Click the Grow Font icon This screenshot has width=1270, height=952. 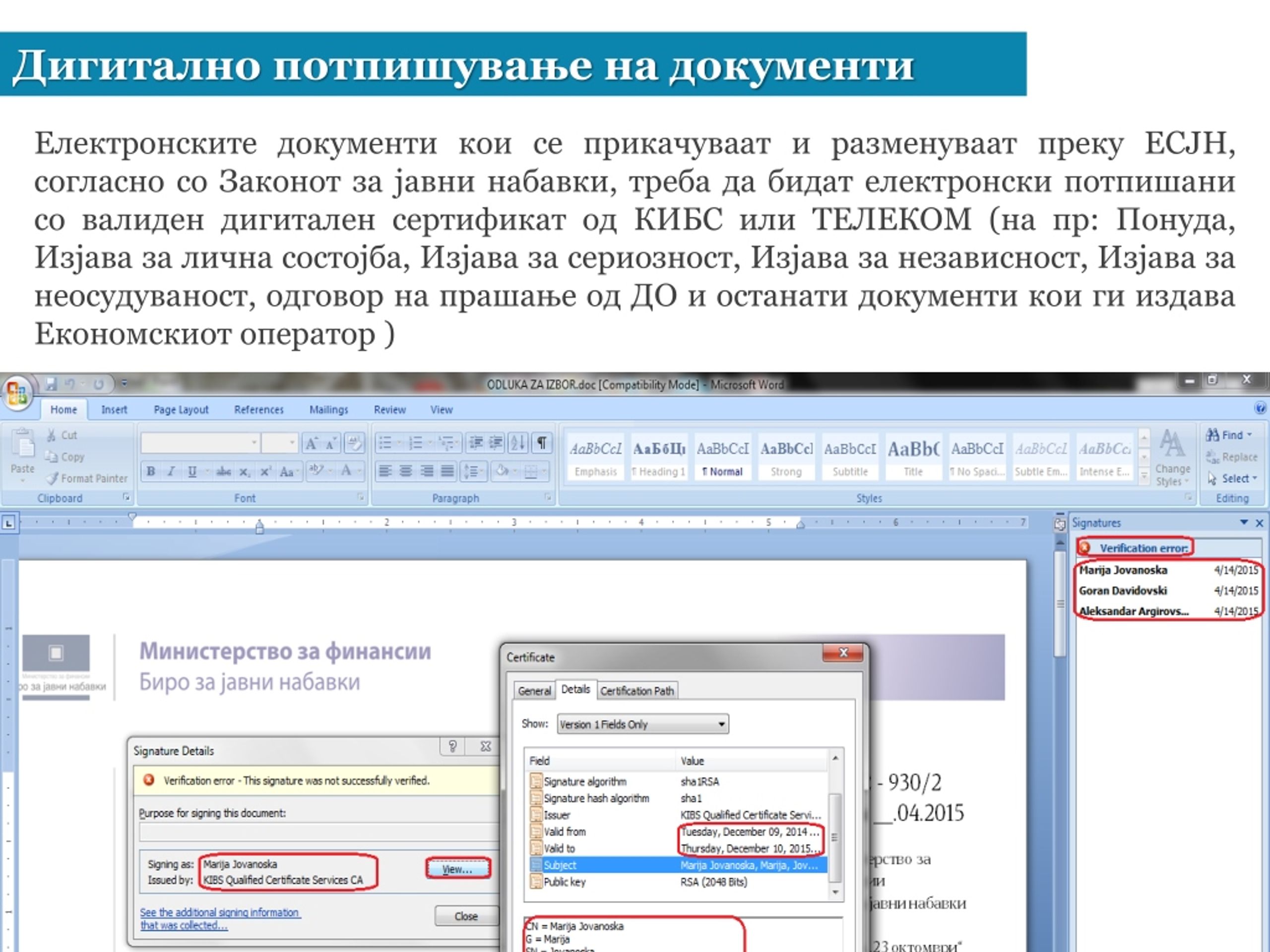[x=311, y=443]
